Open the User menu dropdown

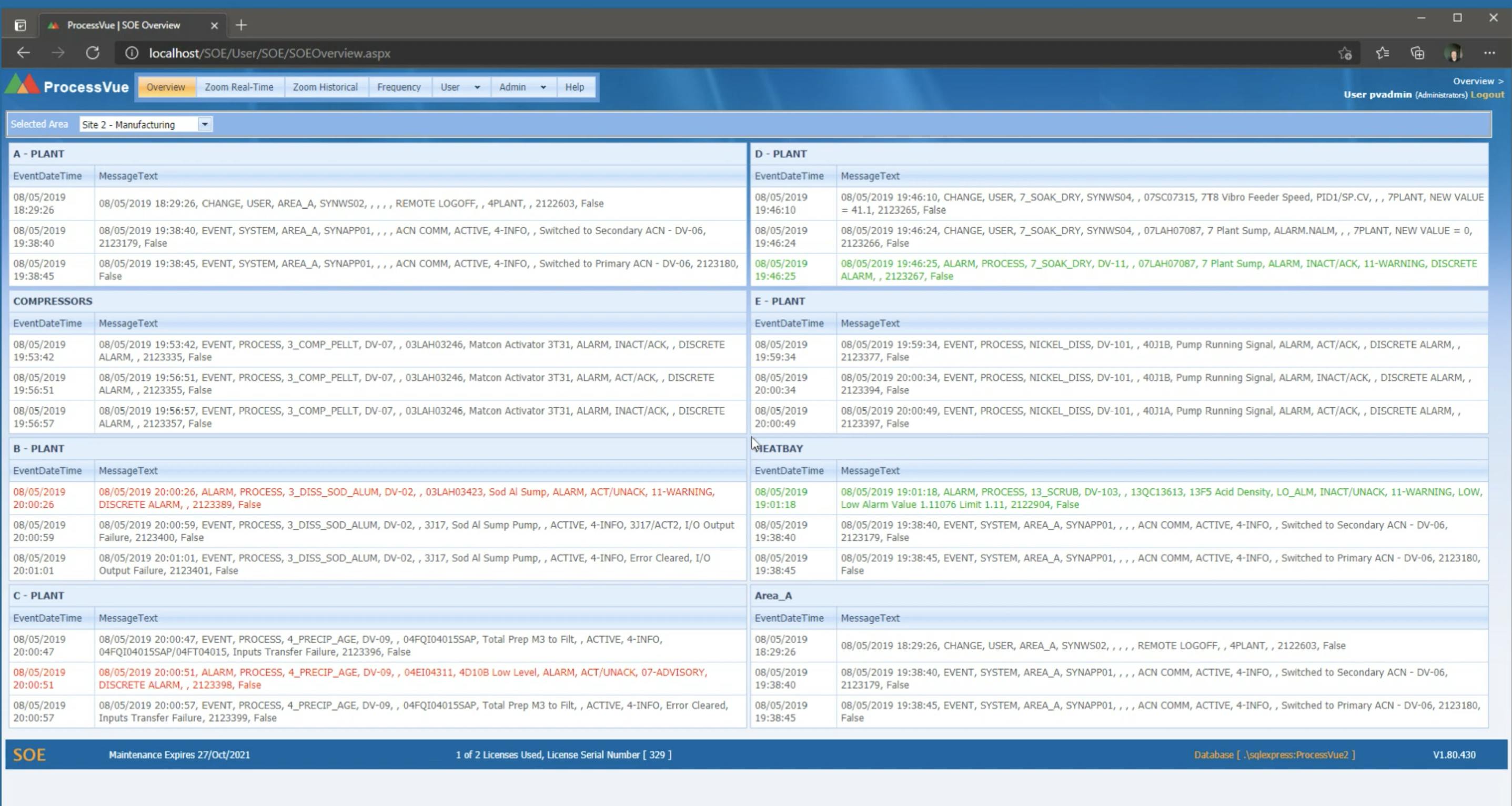[460, 87]
